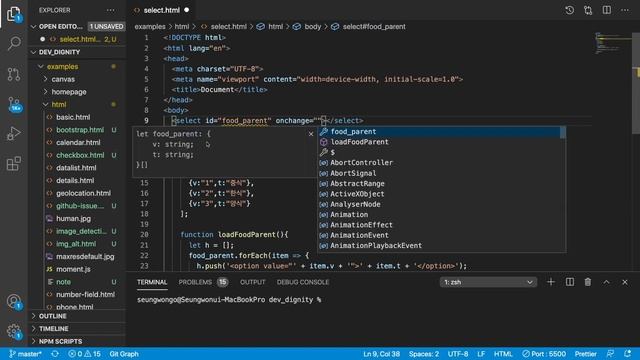Collapse the html folder

coord(78,104)
